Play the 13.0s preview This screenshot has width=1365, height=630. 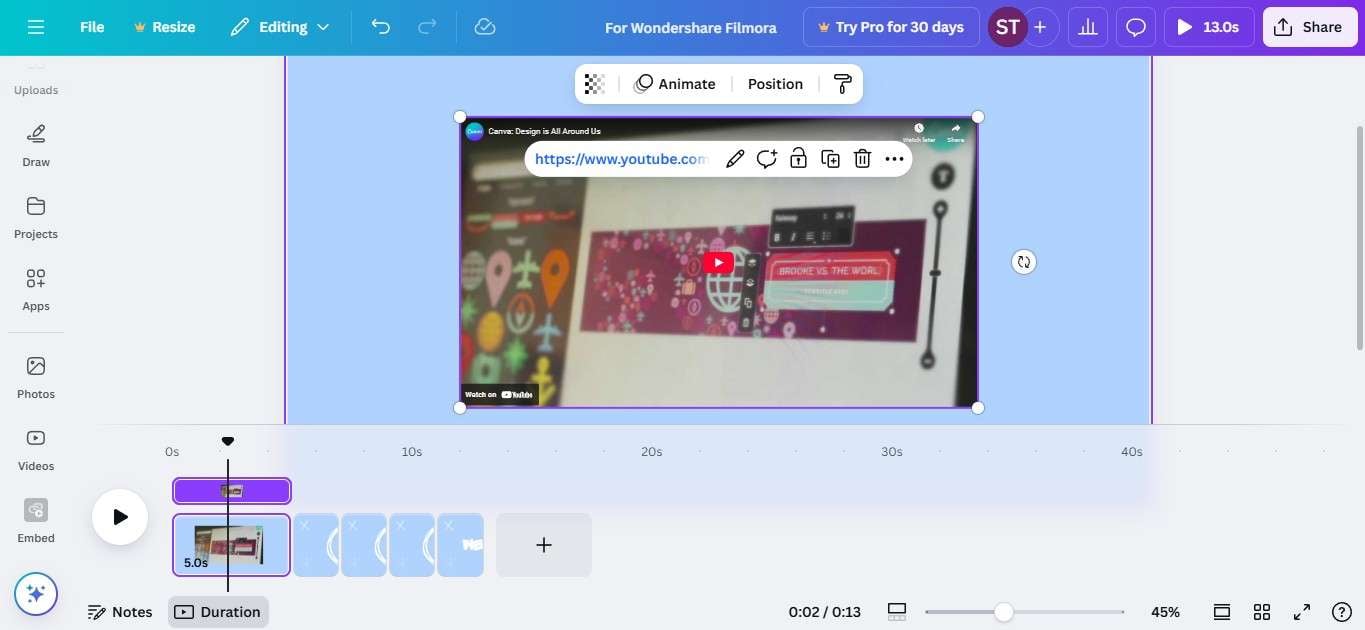pyautogui.click(x=1209, y=27)
